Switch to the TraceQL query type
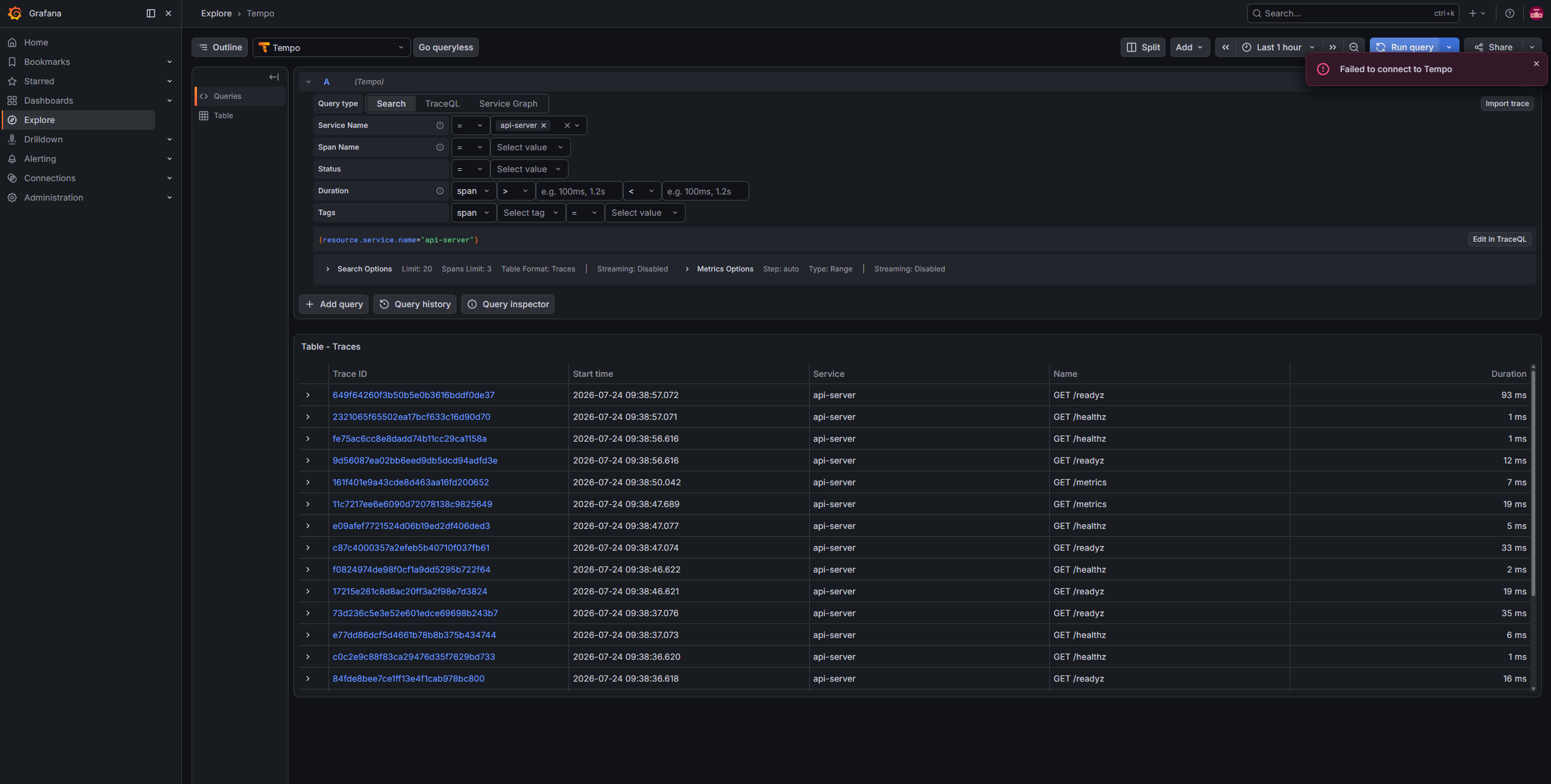The height and width of the screenshot is (784, 1551). click(x=442, y=104)
